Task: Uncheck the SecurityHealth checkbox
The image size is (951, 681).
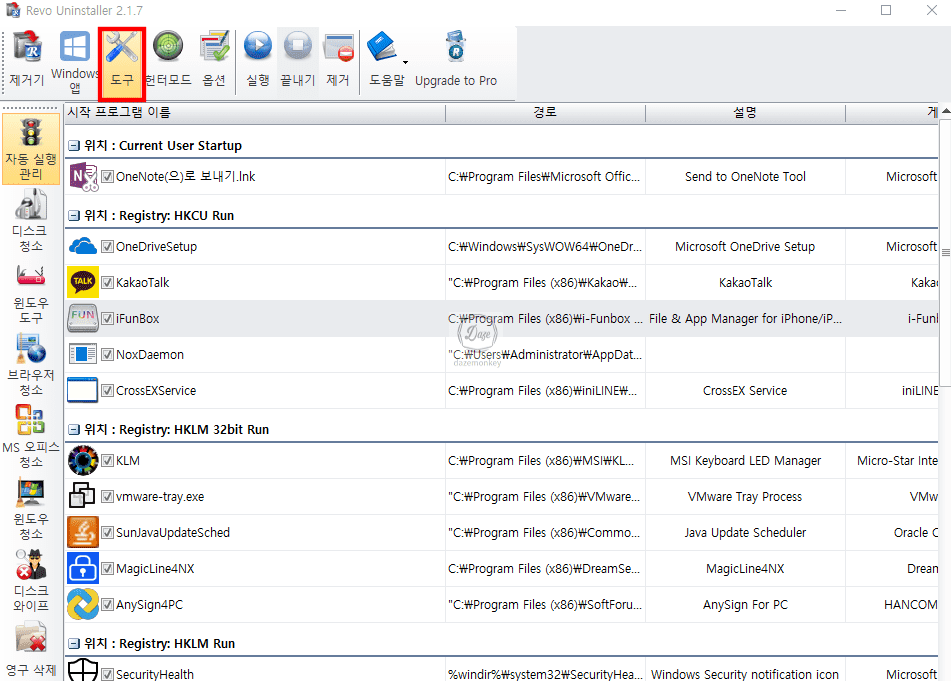Action: [x=107, y=674]
